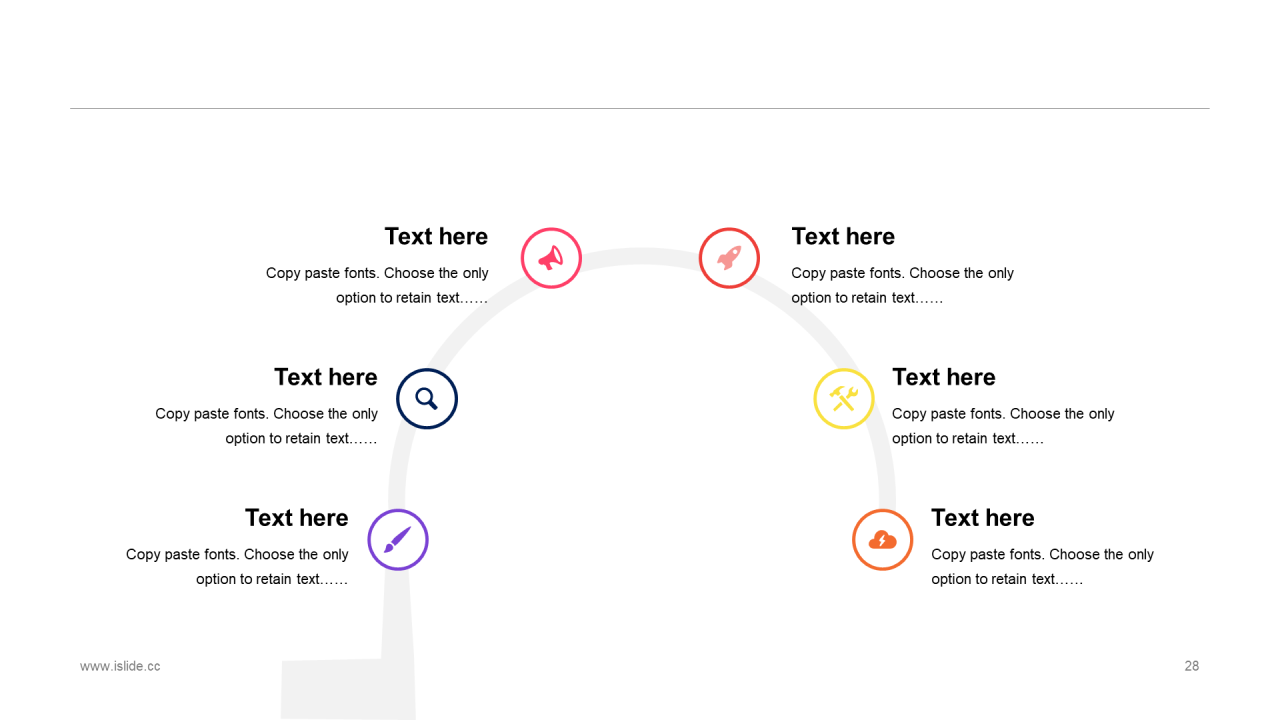Click the purple paintbrush icon
The image size is (1280, 720).
[x=398, y=540]
